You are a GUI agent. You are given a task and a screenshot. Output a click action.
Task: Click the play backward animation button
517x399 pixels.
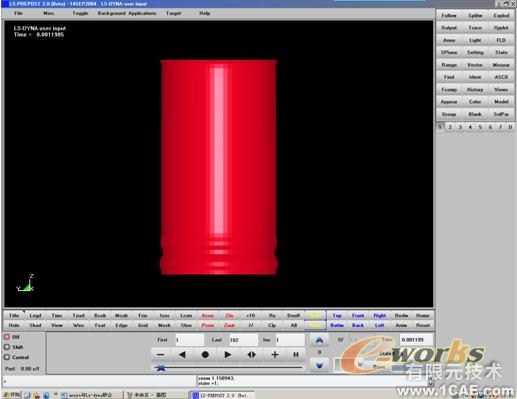tap(182, 355)
